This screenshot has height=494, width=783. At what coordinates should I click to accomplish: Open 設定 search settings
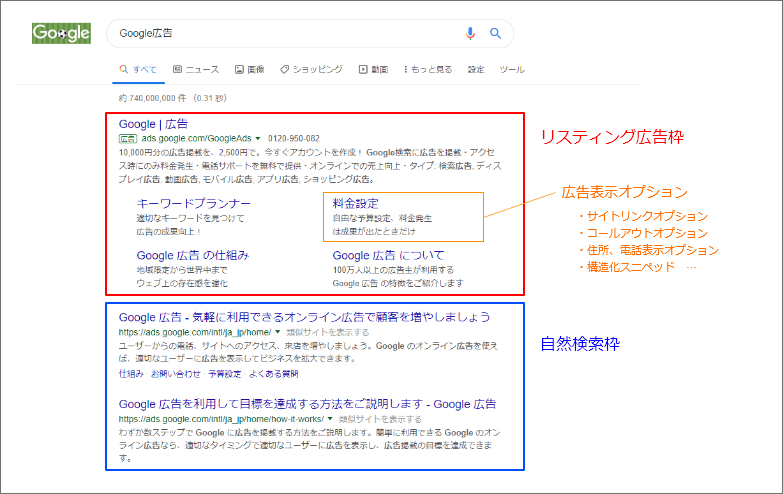[476, 69]
